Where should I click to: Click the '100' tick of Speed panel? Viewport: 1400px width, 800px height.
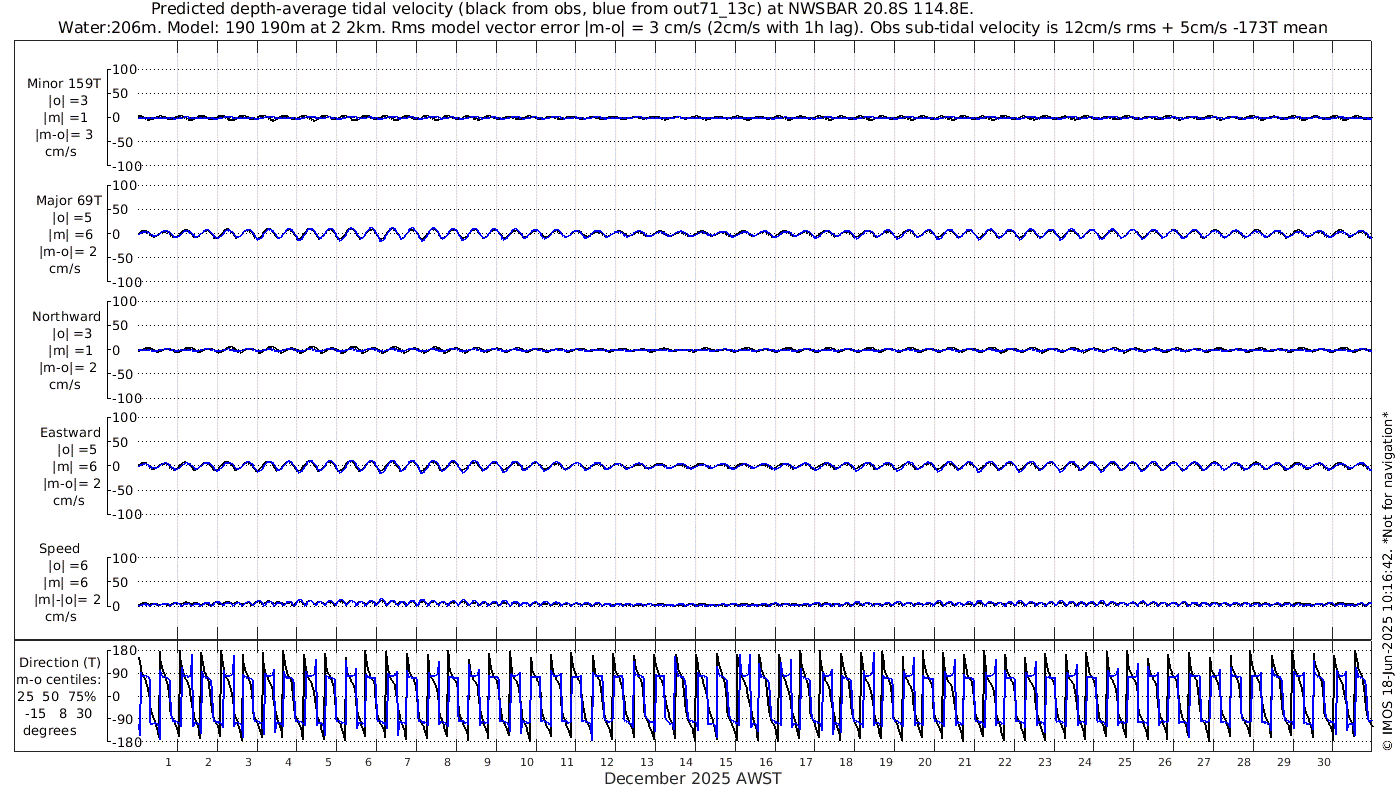pyautogui.click(x=124, y=558)
